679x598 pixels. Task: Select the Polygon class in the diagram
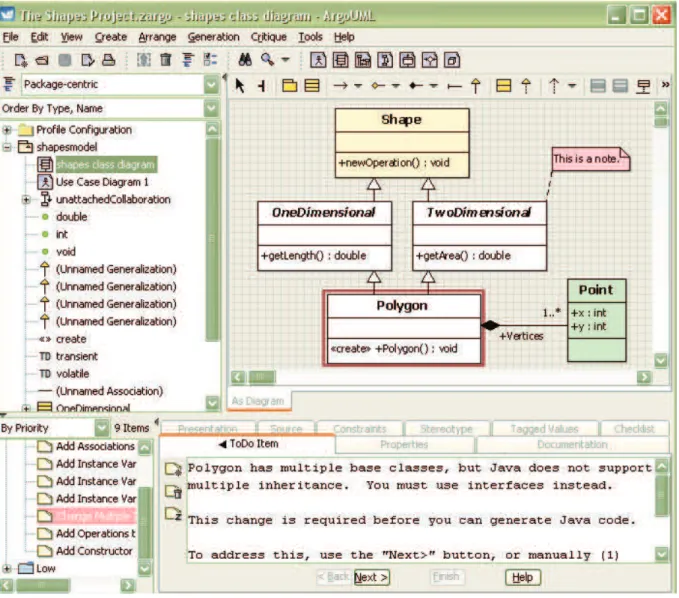pyautogui.click(x=404, y=328)
